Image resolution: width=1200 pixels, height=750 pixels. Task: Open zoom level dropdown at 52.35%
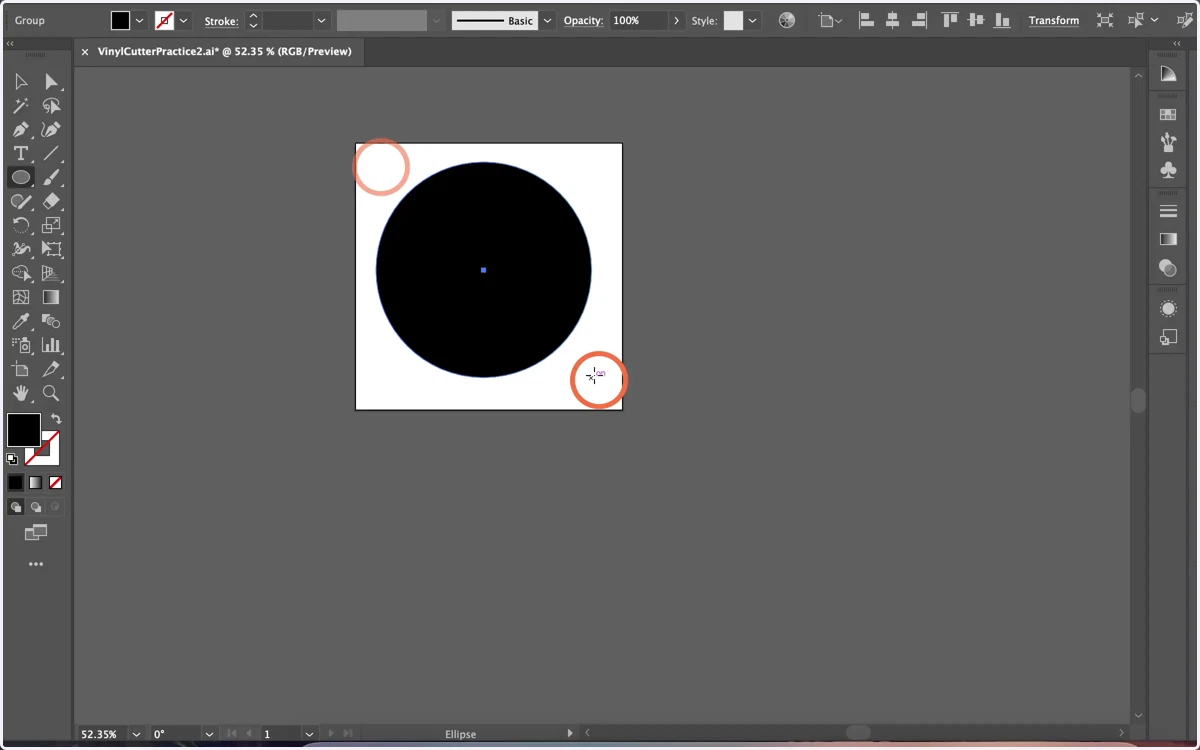pos(137,734)
